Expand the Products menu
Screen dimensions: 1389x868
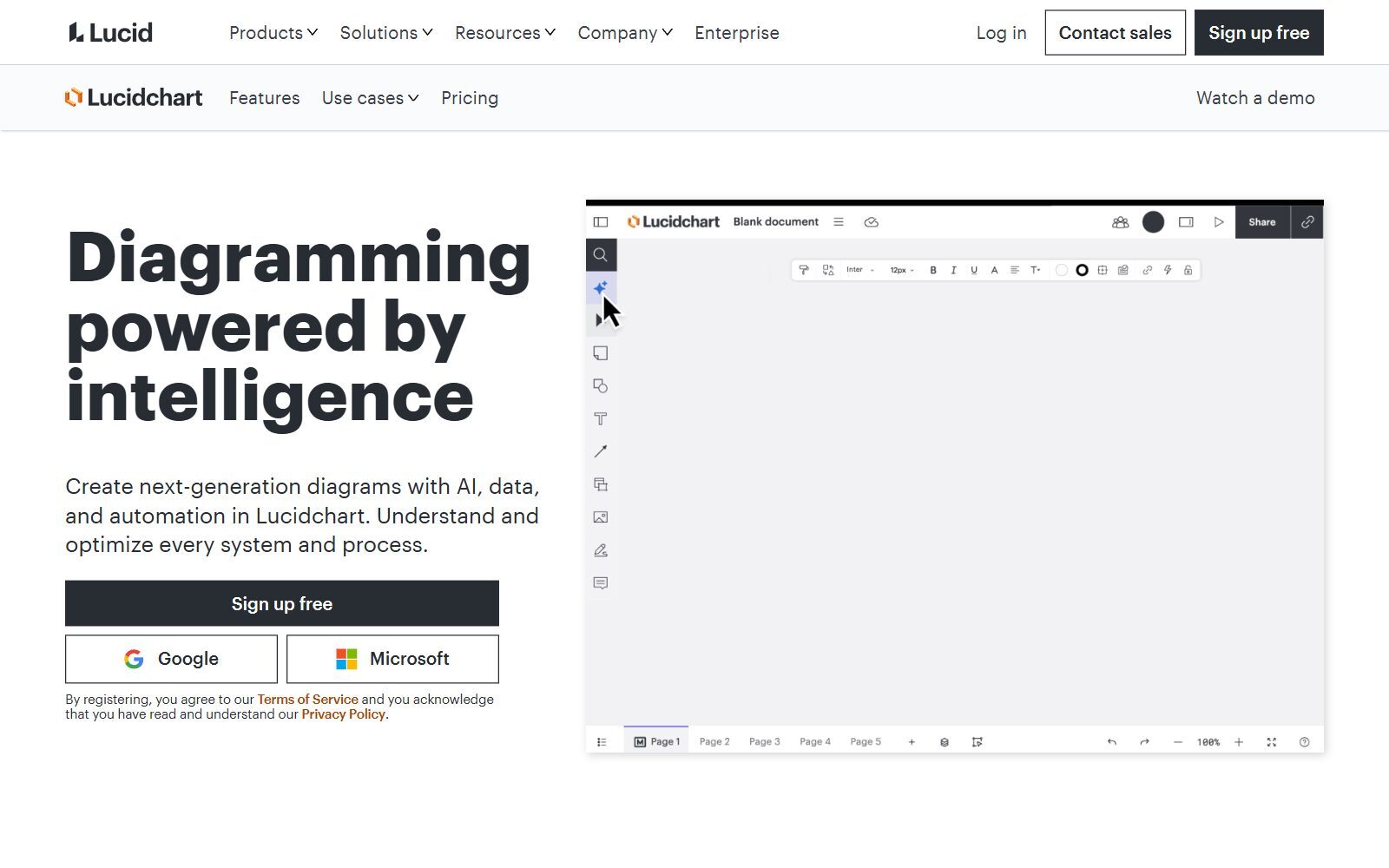(x=273, y=33)
